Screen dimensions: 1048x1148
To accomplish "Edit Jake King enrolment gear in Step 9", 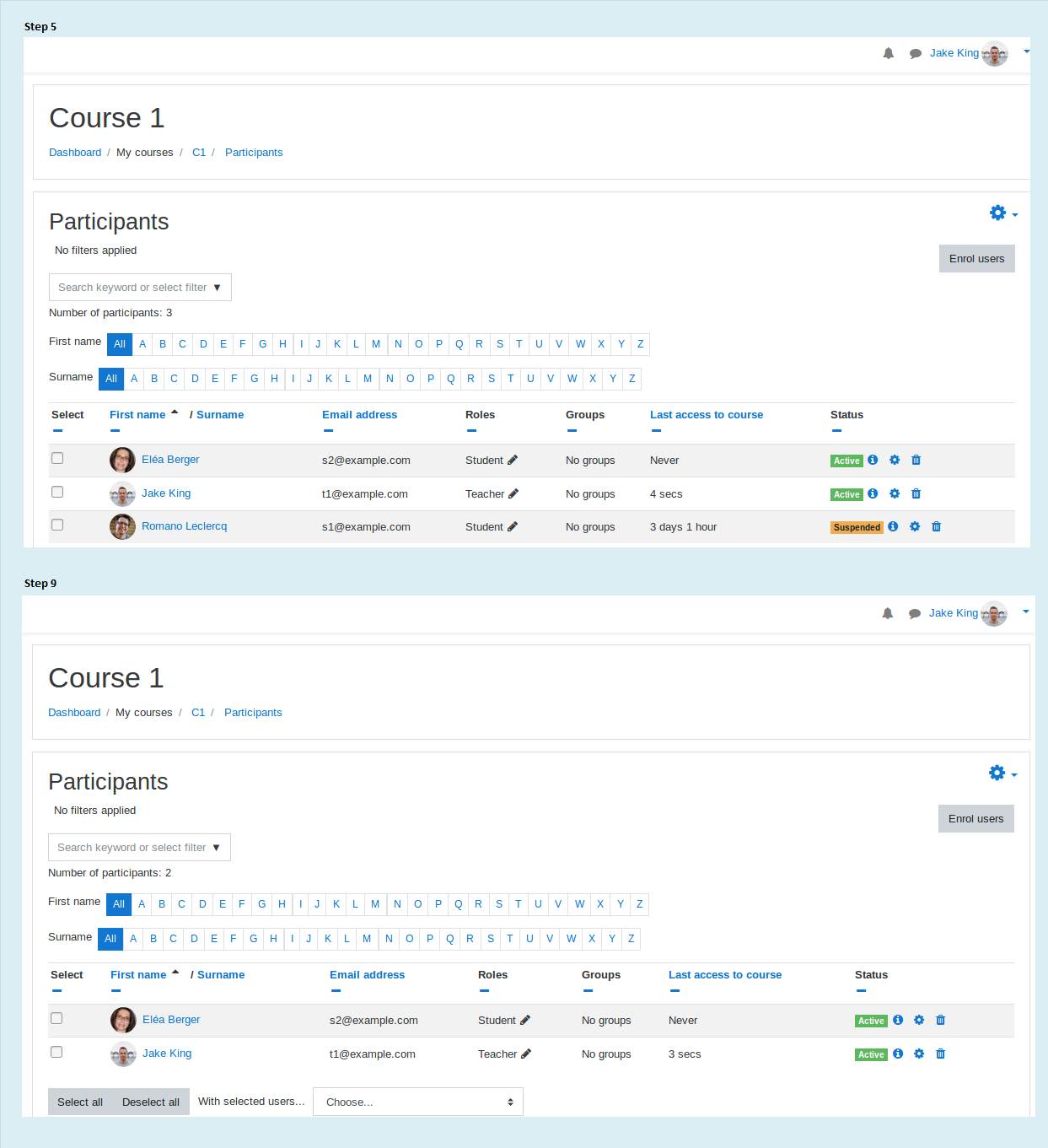I will 919,1054.
